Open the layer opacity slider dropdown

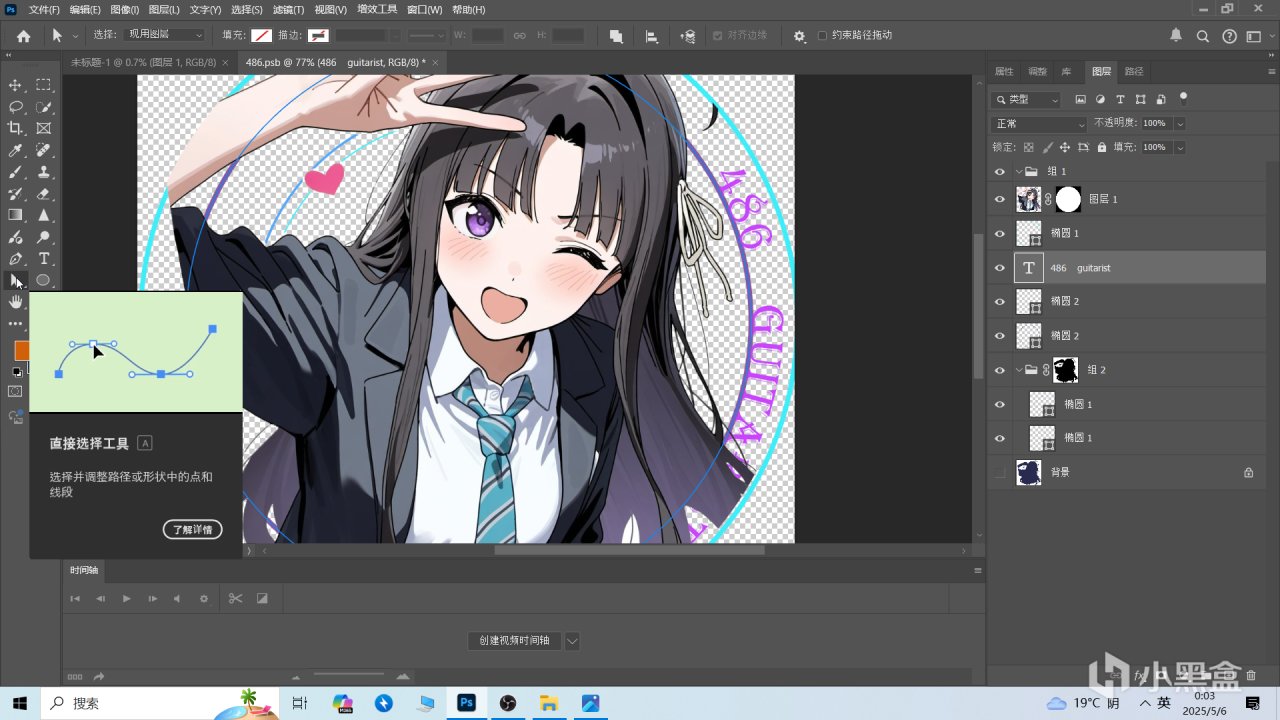tap(1180, 123)
